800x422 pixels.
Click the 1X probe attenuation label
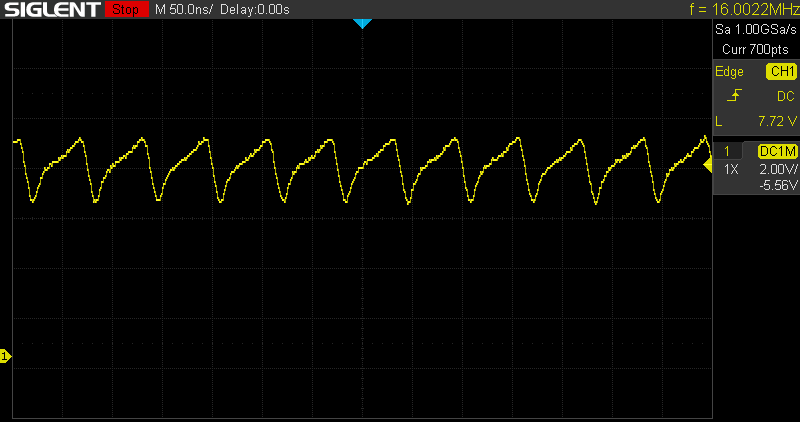pos(731,169)
